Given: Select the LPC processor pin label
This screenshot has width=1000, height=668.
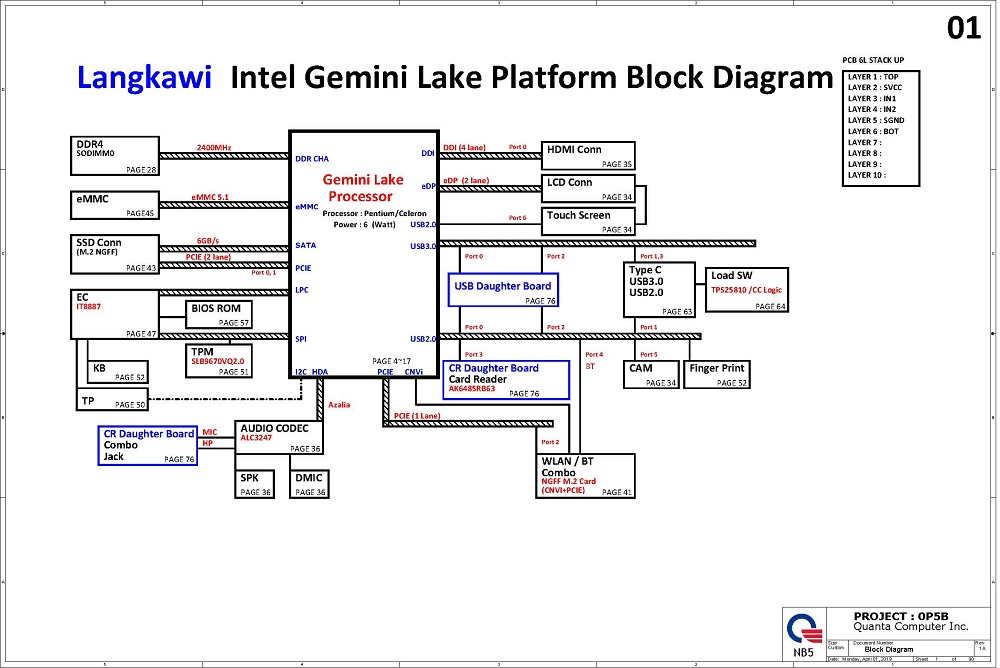Looking at the screenshot, I should click(x=302, y=290).
